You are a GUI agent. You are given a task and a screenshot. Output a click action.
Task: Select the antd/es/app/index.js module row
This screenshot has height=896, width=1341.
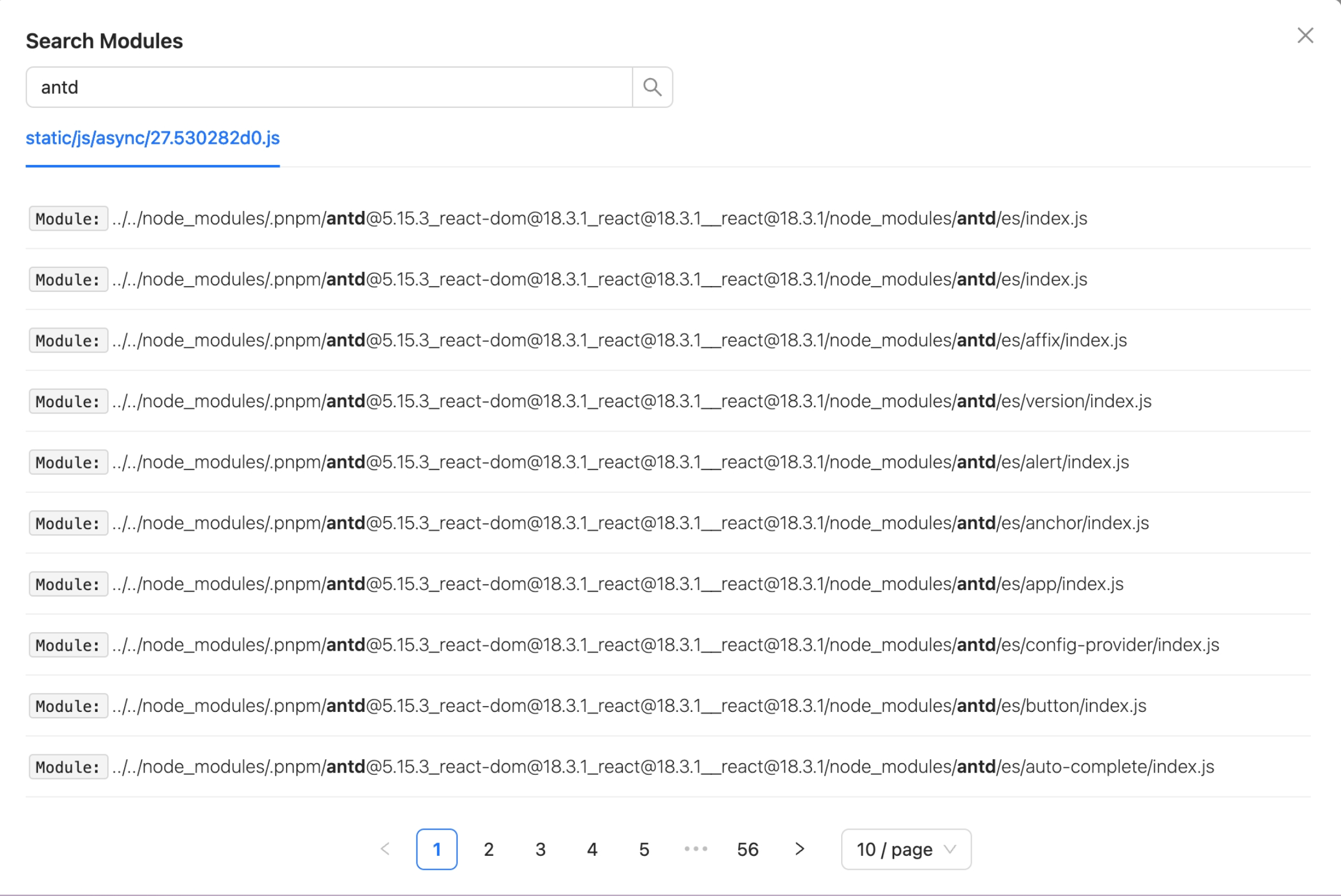pos(668,584)
